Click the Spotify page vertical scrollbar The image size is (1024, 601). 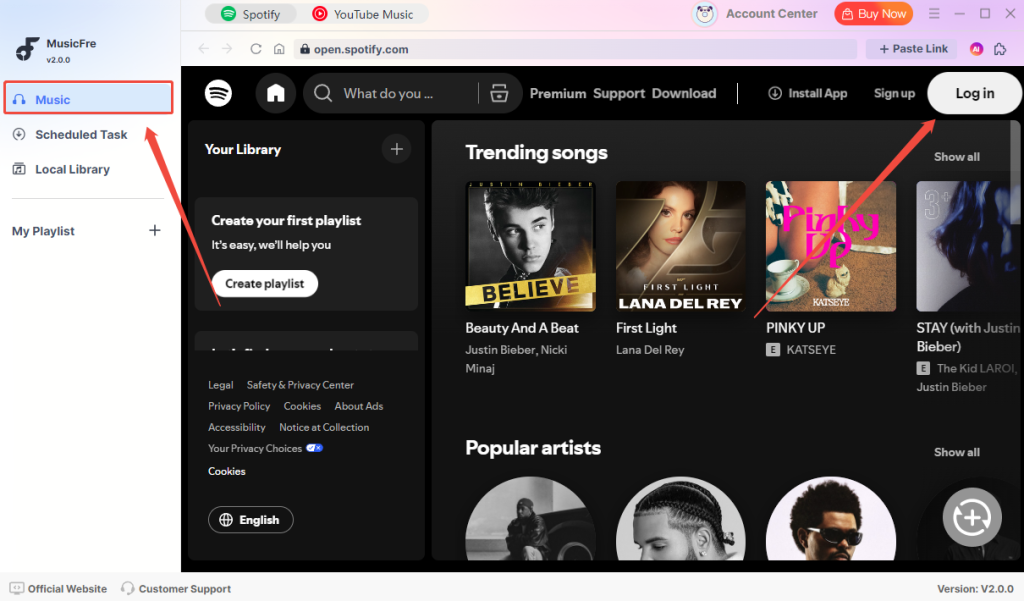tap(1016, 173)
